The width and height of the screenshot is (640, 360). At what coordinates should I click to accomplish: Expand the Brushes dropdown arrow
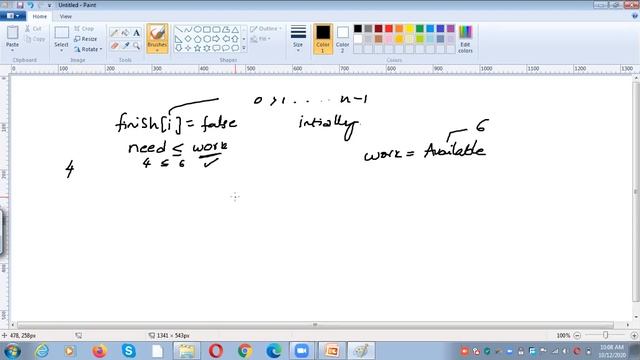[x=157, y=50]
